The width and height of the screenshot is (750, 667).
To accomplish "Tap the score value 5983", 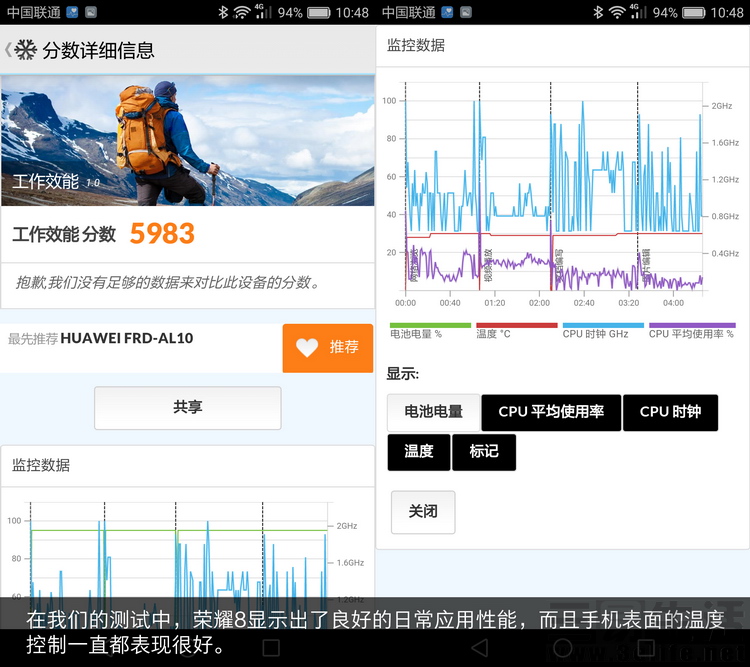I will coord(162,233).
